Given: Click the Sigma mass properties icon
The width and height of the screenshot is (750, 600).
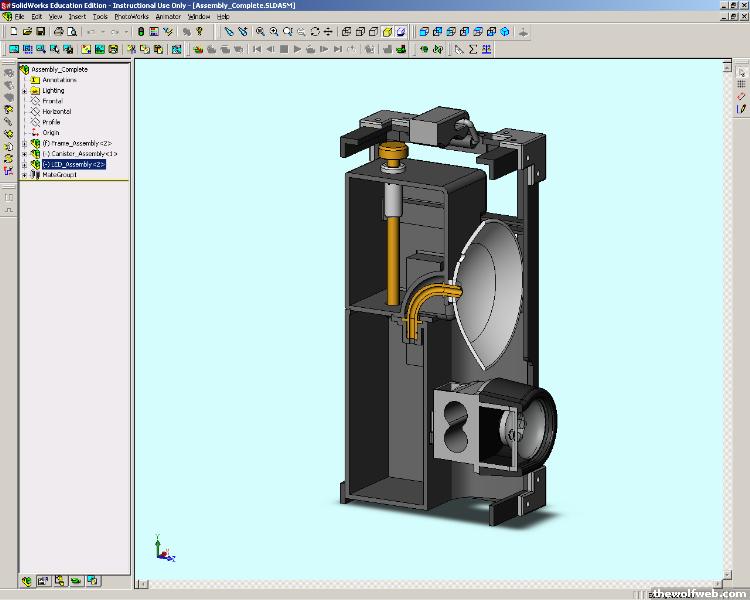Looking at the screenshot, I should click(x=473, y=48).
